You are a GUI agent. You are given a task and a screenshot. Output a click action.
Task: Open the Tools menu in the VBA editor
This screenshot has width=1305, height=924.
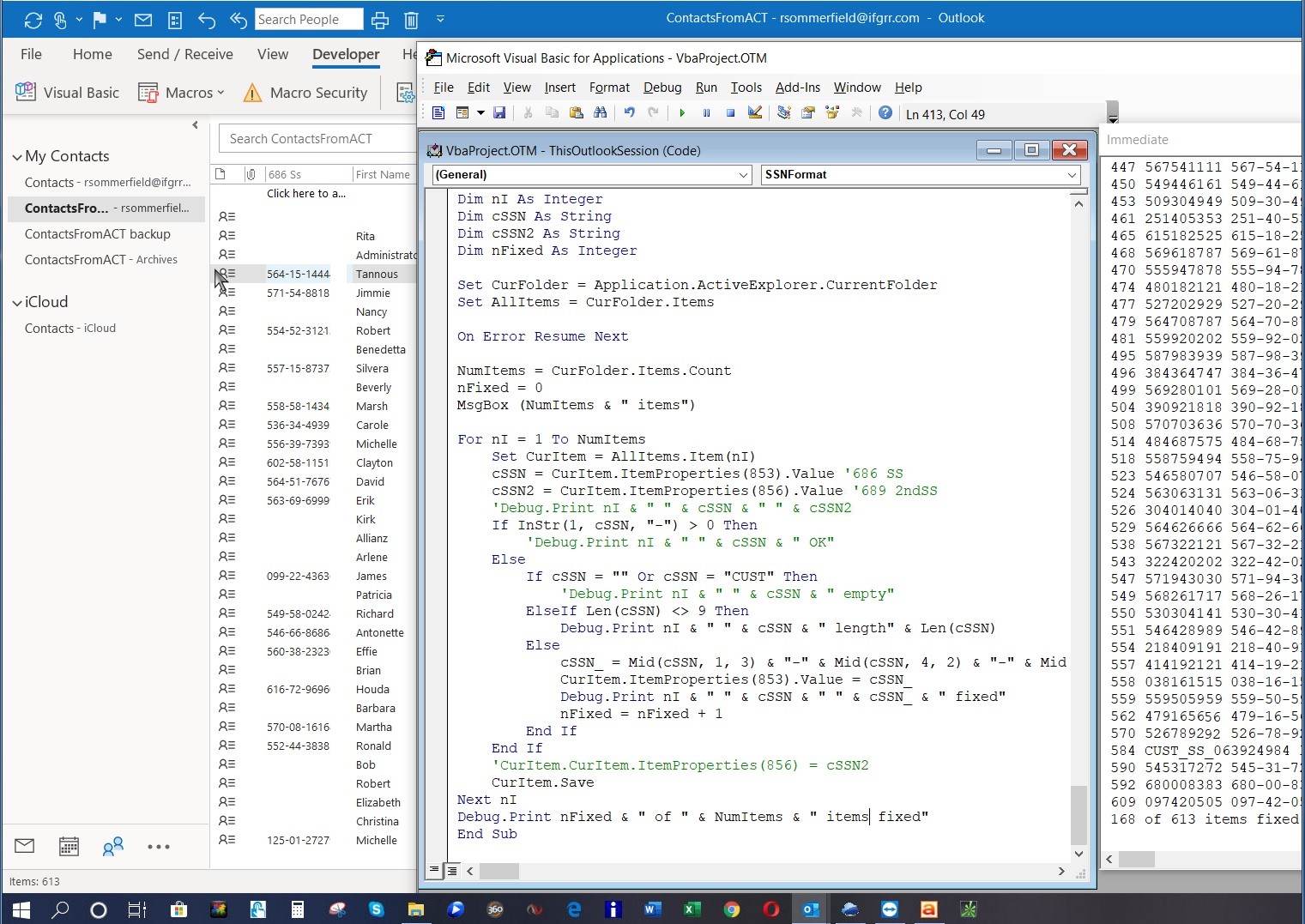coord(746,88)
